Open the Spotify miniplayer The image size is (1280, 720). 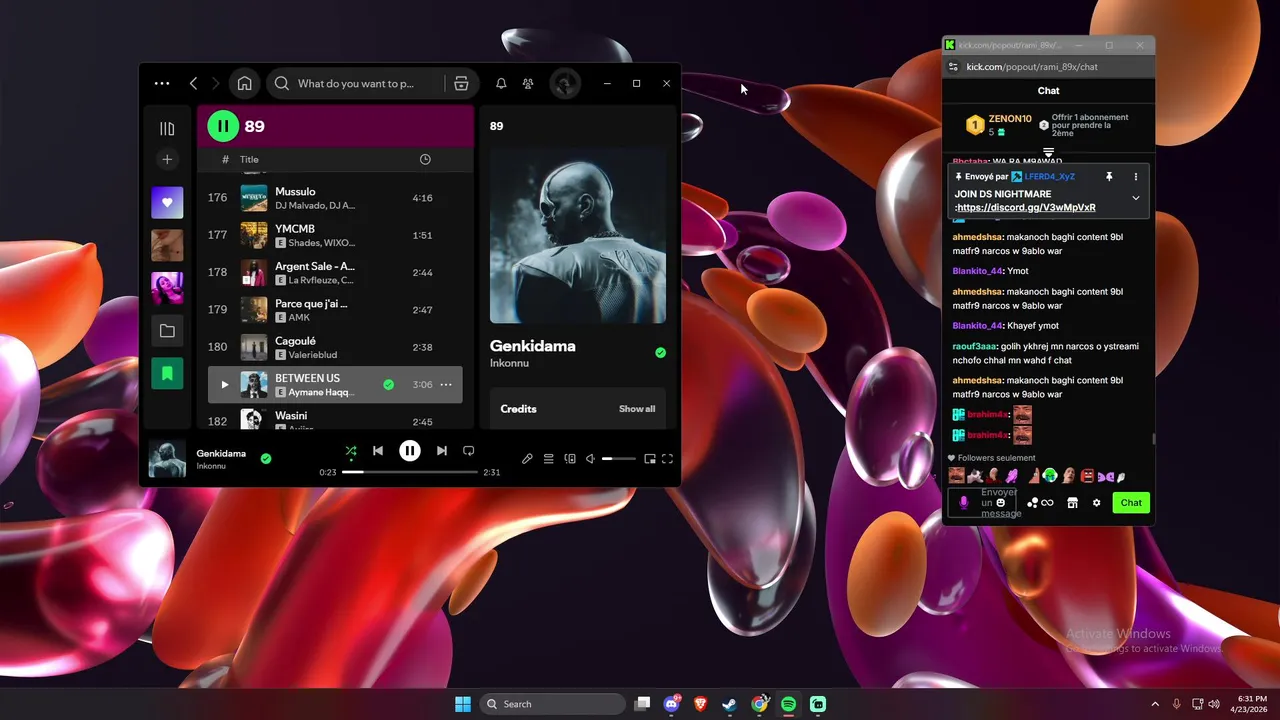(x=650, y=459)
